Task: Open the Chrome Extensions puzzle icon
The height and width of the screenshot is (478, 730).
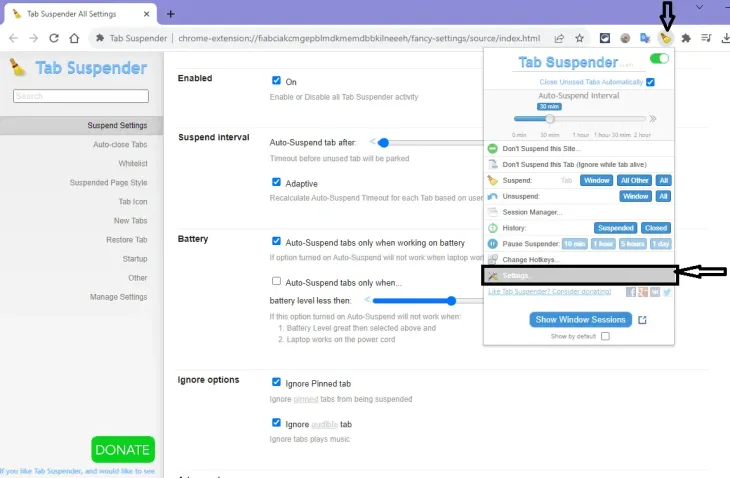Action: click(686, 38)
